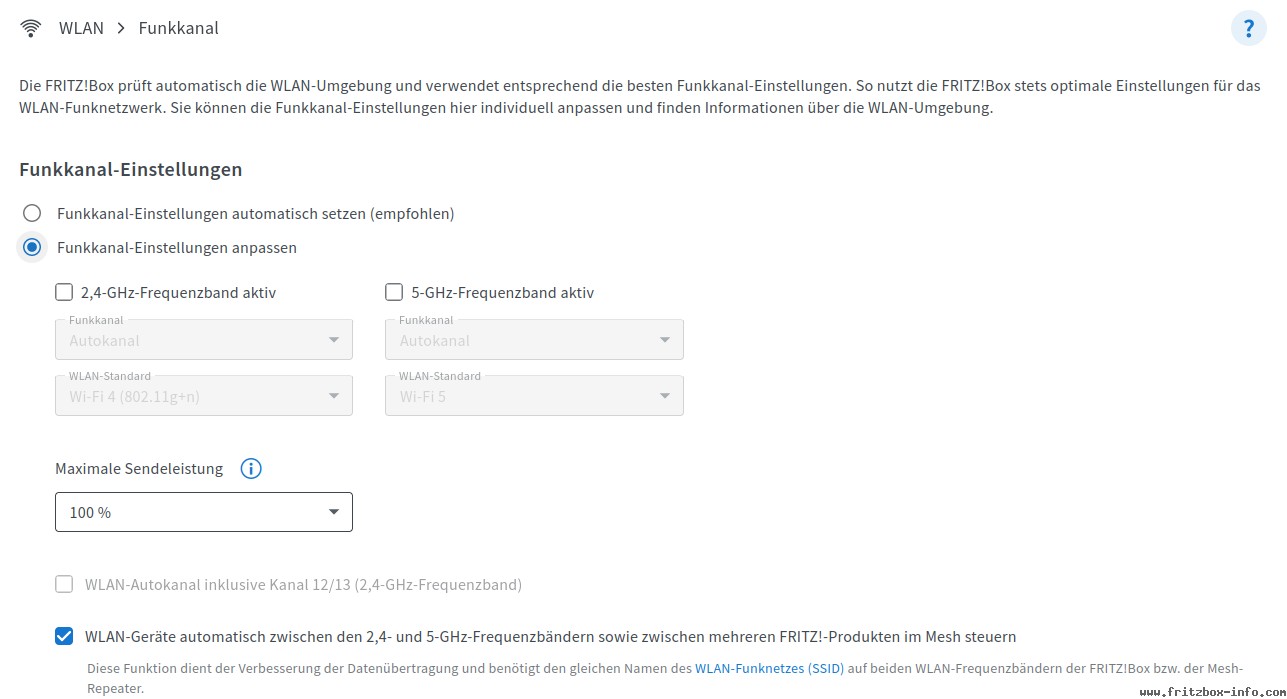Click the info icon beside Maximale Sendeleistung

[x=251, y=468]
